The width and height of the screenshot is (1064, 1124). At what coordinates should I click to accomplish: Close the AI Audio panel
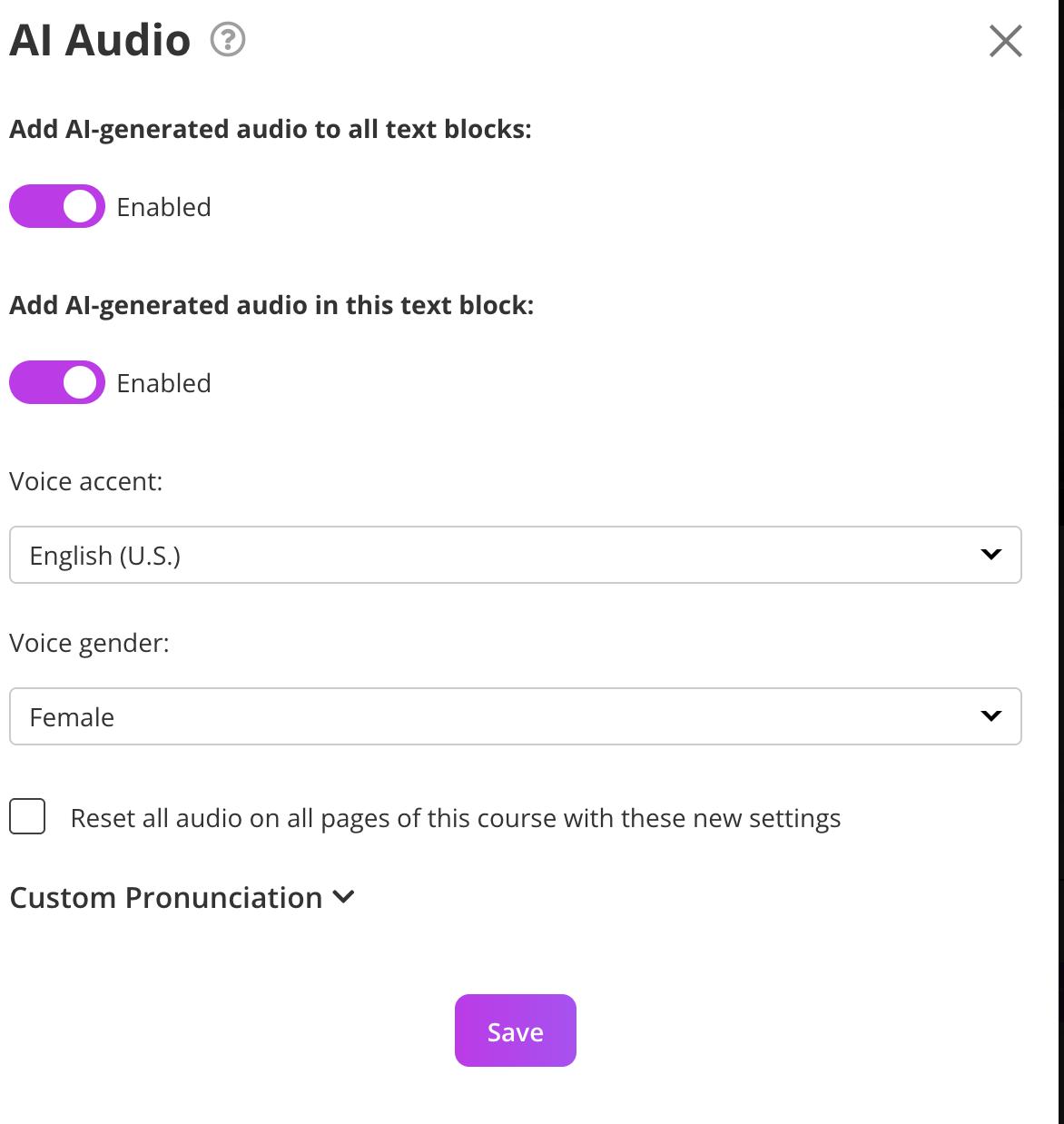[x=1005, y=41]
